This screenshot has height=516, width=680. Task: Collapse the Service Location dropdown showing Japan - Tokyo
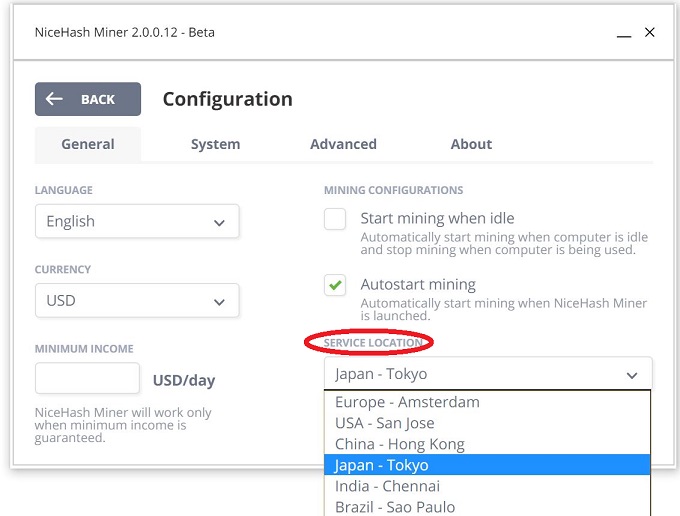(488, 373)
